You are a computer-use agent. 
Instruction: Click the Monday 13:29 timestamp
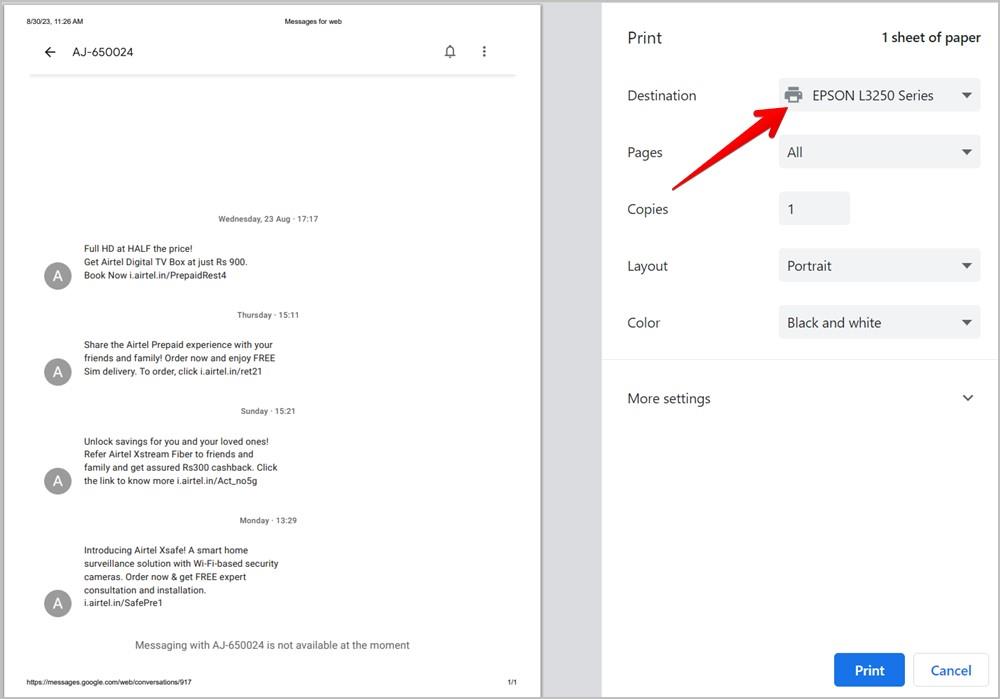click(x=268, y=520)
